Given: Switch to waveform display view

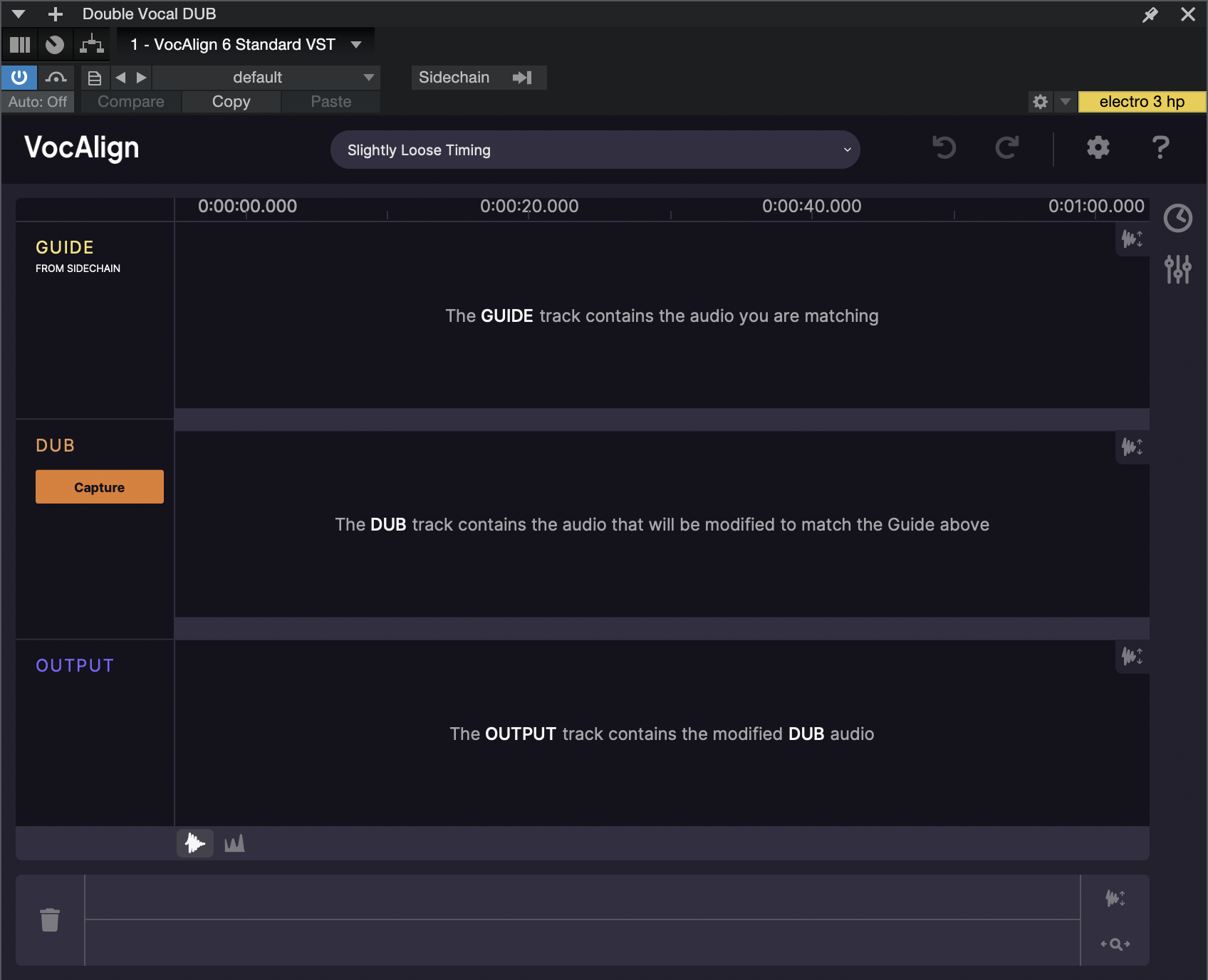Looking at the screenshot, I should tap(195, 844).
